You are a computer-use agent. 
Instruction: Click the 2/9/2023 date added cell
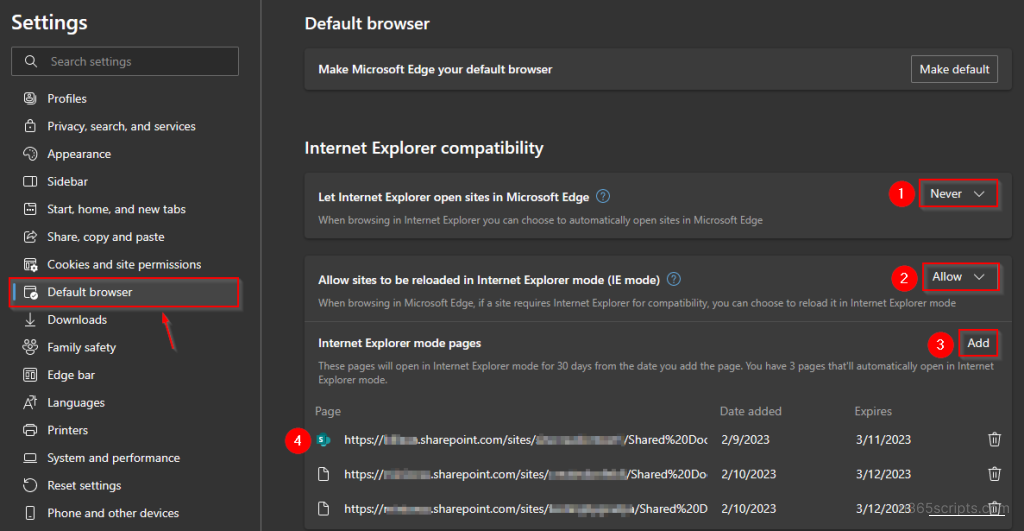745,440
